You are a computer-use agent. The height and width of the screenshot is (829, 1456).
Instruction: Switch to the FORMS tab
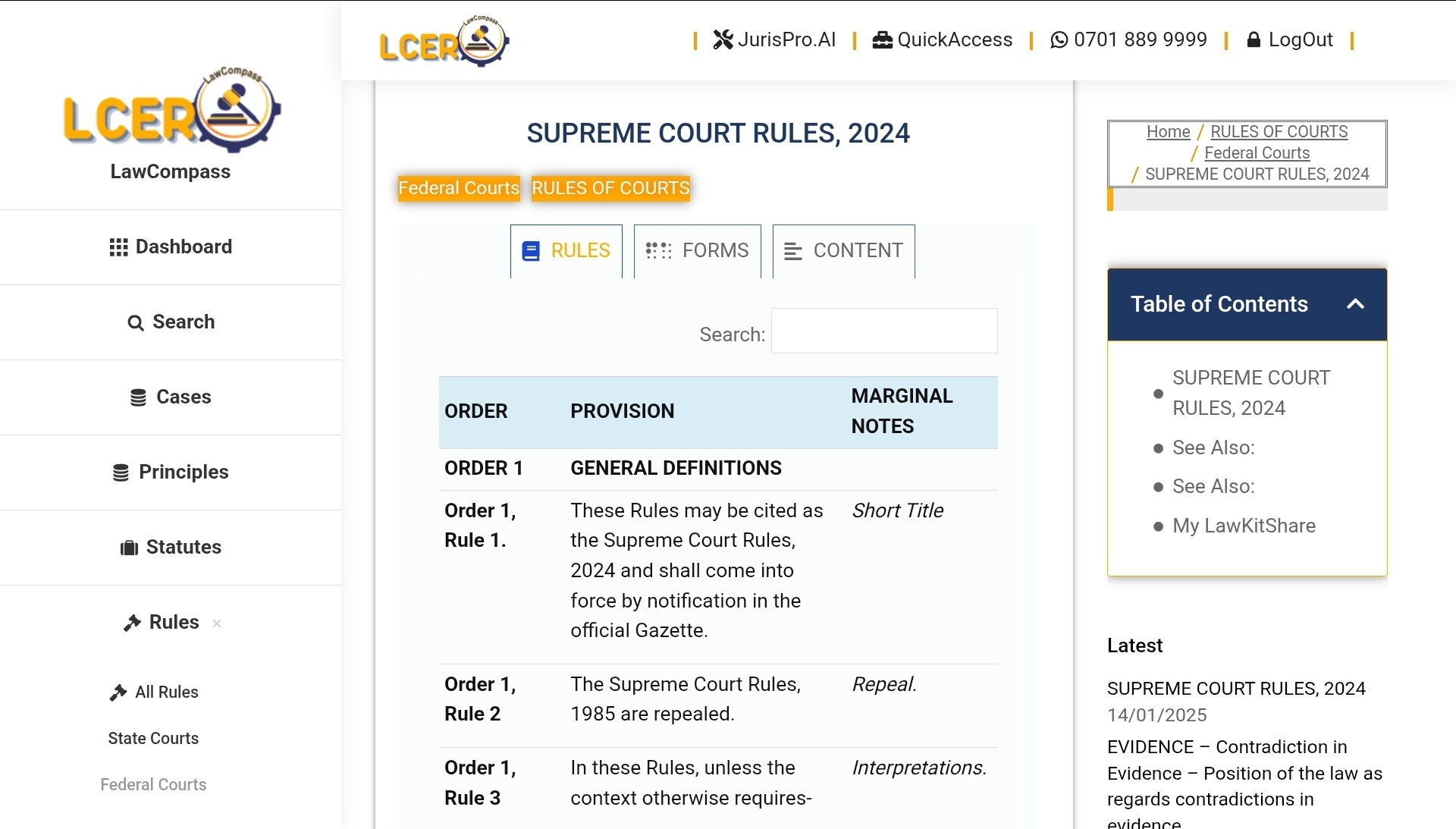pos(697,251)
